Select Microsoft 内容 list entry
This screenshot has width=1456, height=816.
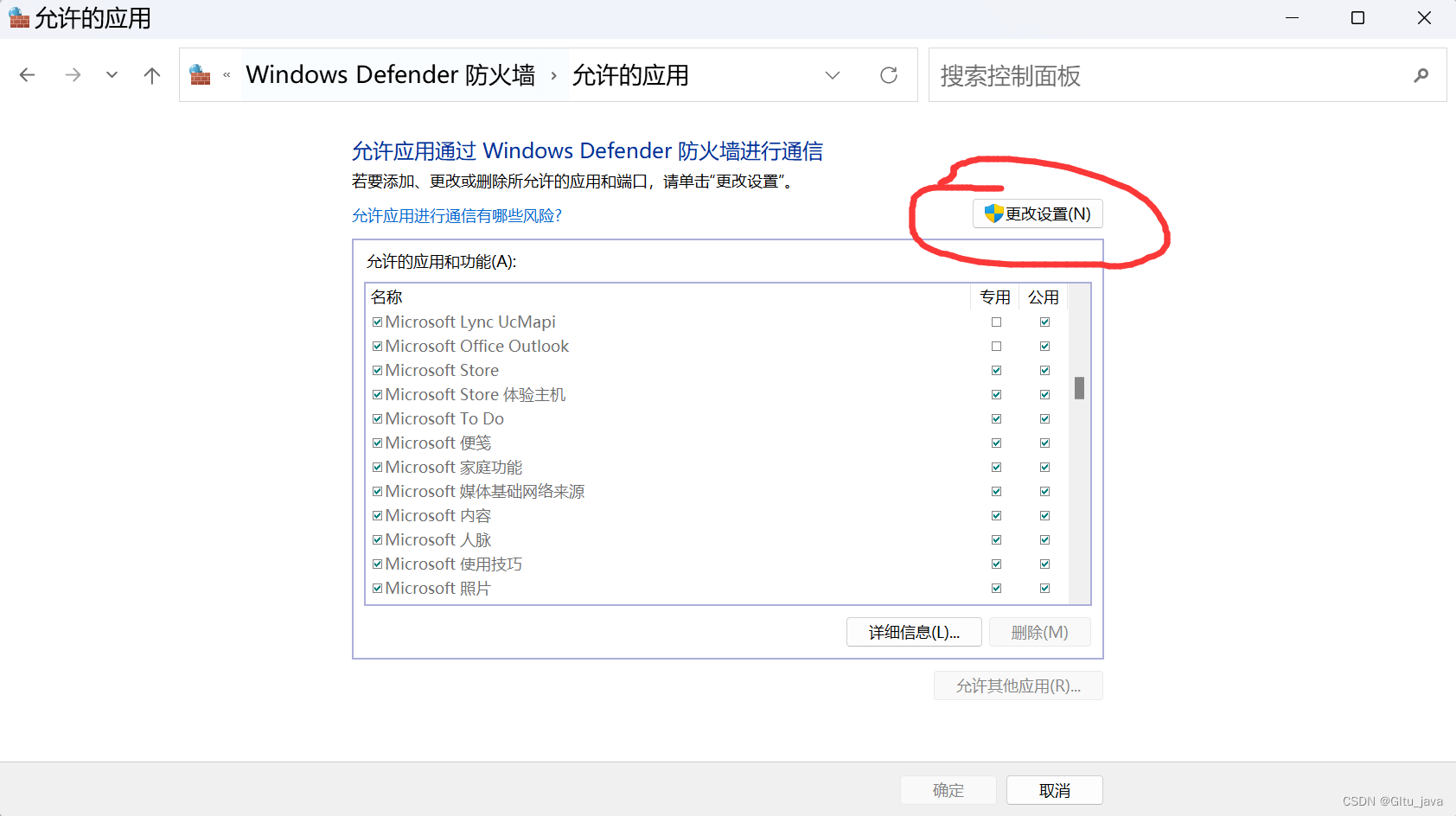click(438, 515)
